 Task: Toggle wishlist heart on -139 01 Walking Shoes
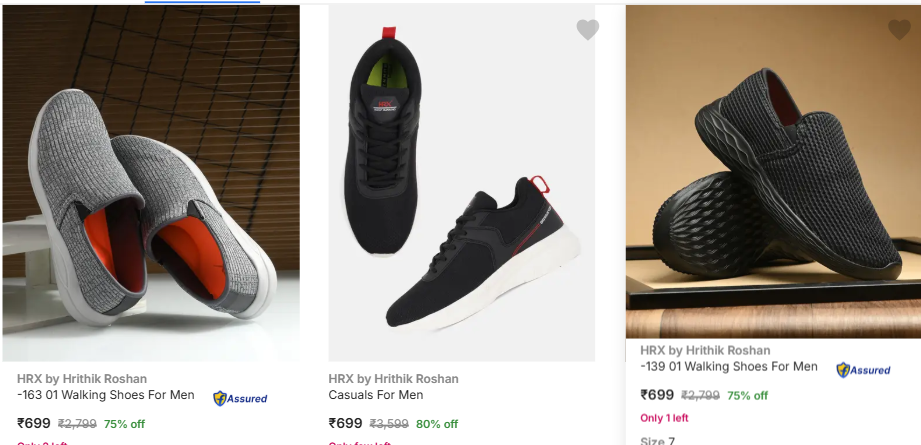pyautogui.click(x=899, y=30)
